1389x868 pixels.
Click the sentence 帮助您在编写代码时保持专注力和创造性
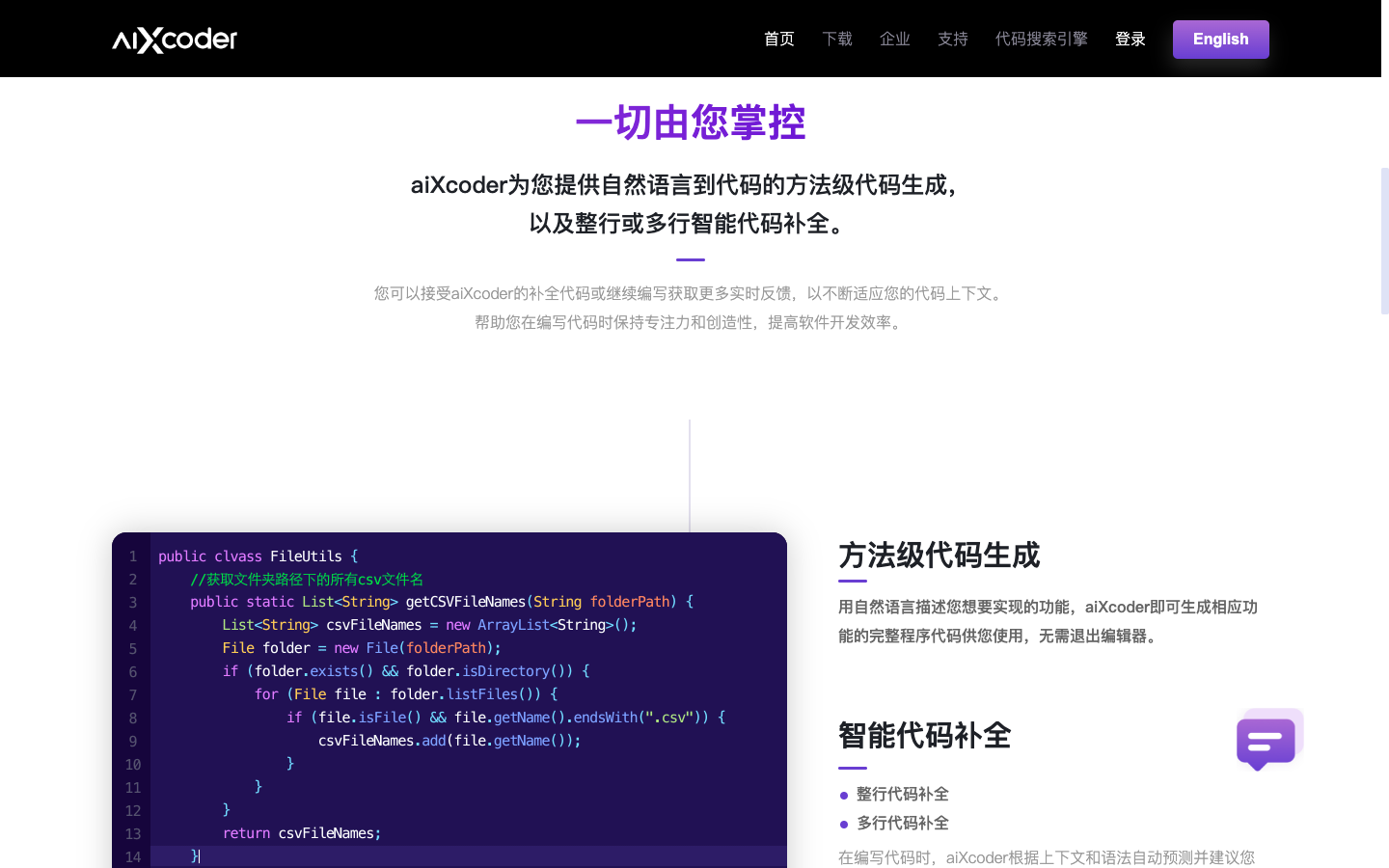pyautogui.click(x=691, y=322)
